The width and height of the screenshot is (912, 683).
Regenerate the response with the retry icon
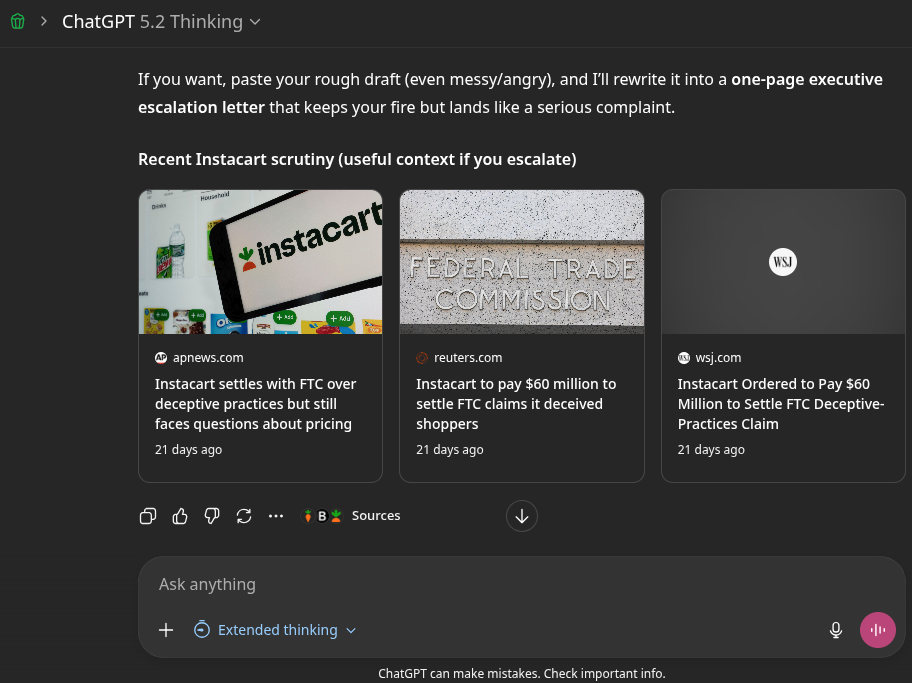click(x=244, y=516)
